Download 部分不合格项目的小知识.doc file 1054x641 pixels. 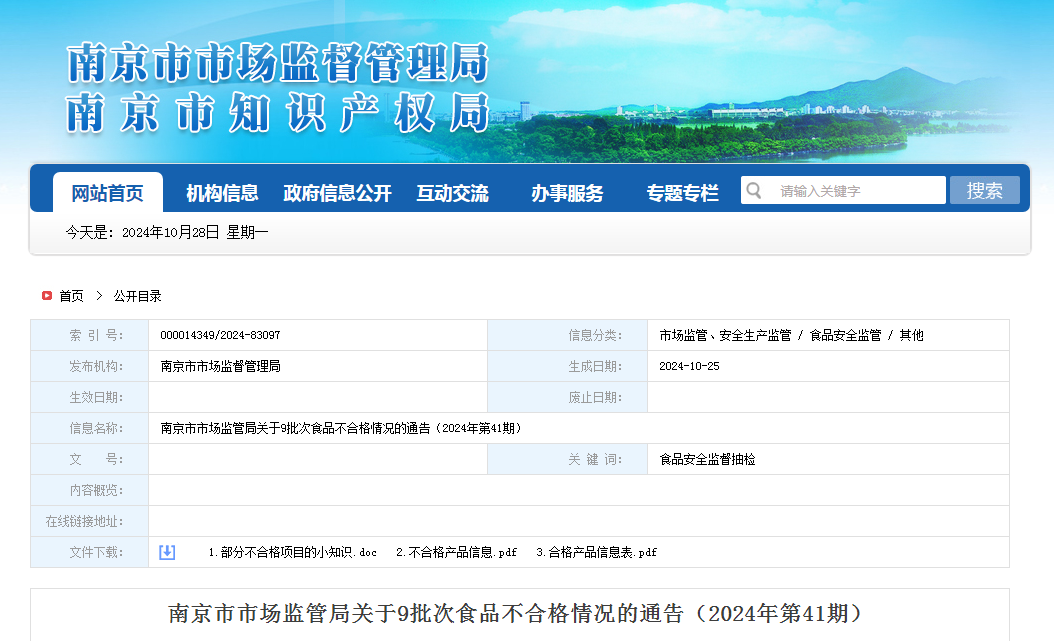pos(292,552)
